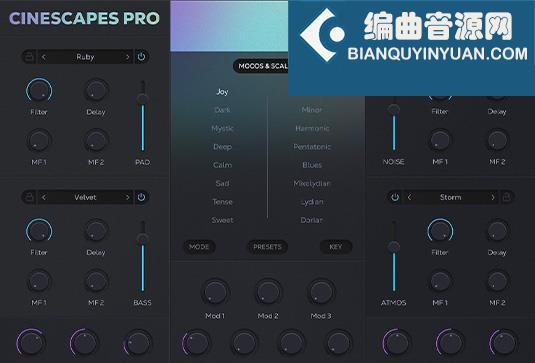Click the Filter knob in the Storm panel
Viewport: 535px width, 363px height.
[x=440, y=231]
